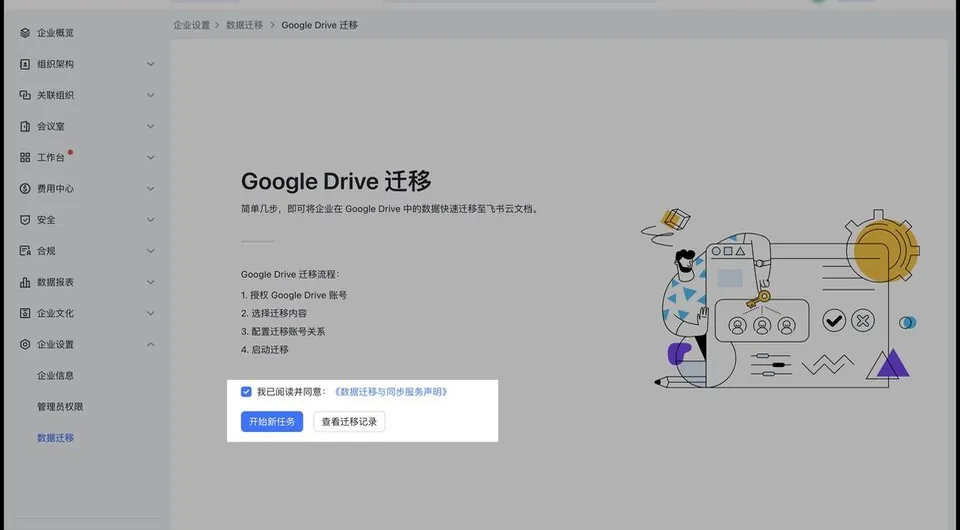Go to 数据迁移 breadcrumb
Image resolution: width=960 pixels, height=530 pixels.
[244, 25]
